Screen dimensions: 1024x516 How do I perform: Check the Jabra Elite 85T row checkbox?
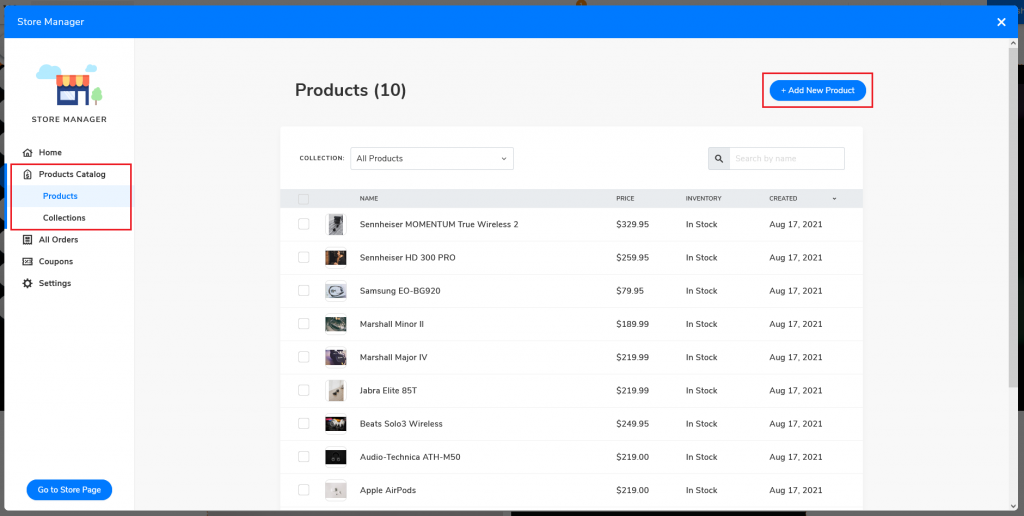pos(304,391)
